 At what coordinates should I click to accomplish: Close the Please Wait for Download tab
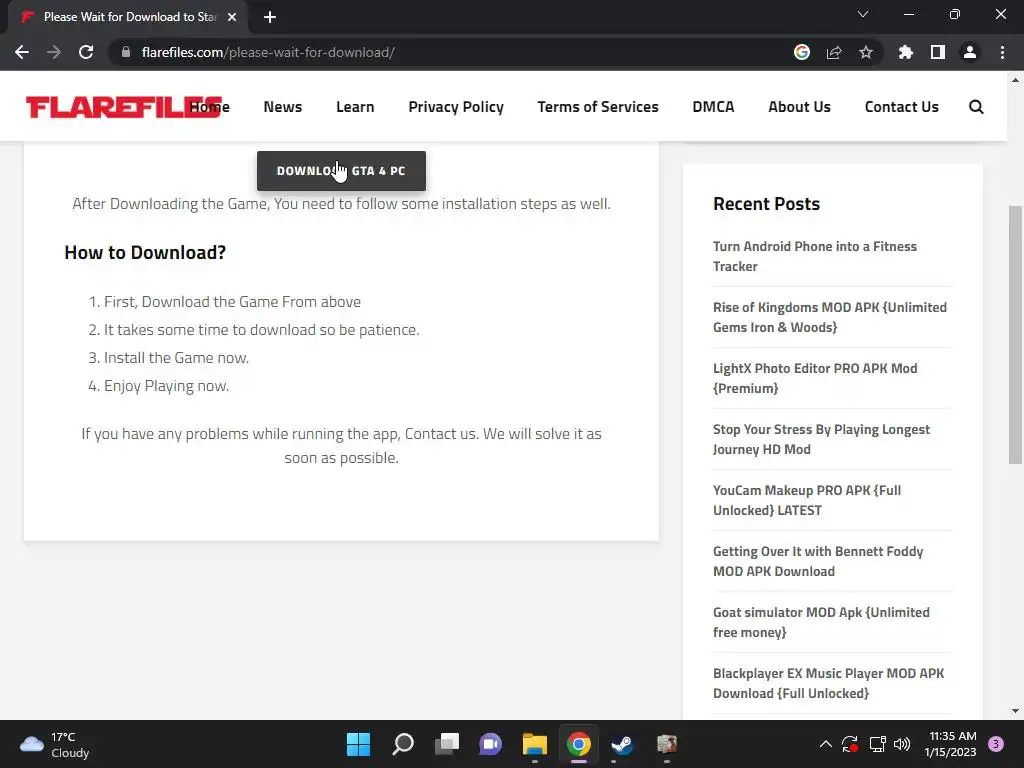coord(232,17)
